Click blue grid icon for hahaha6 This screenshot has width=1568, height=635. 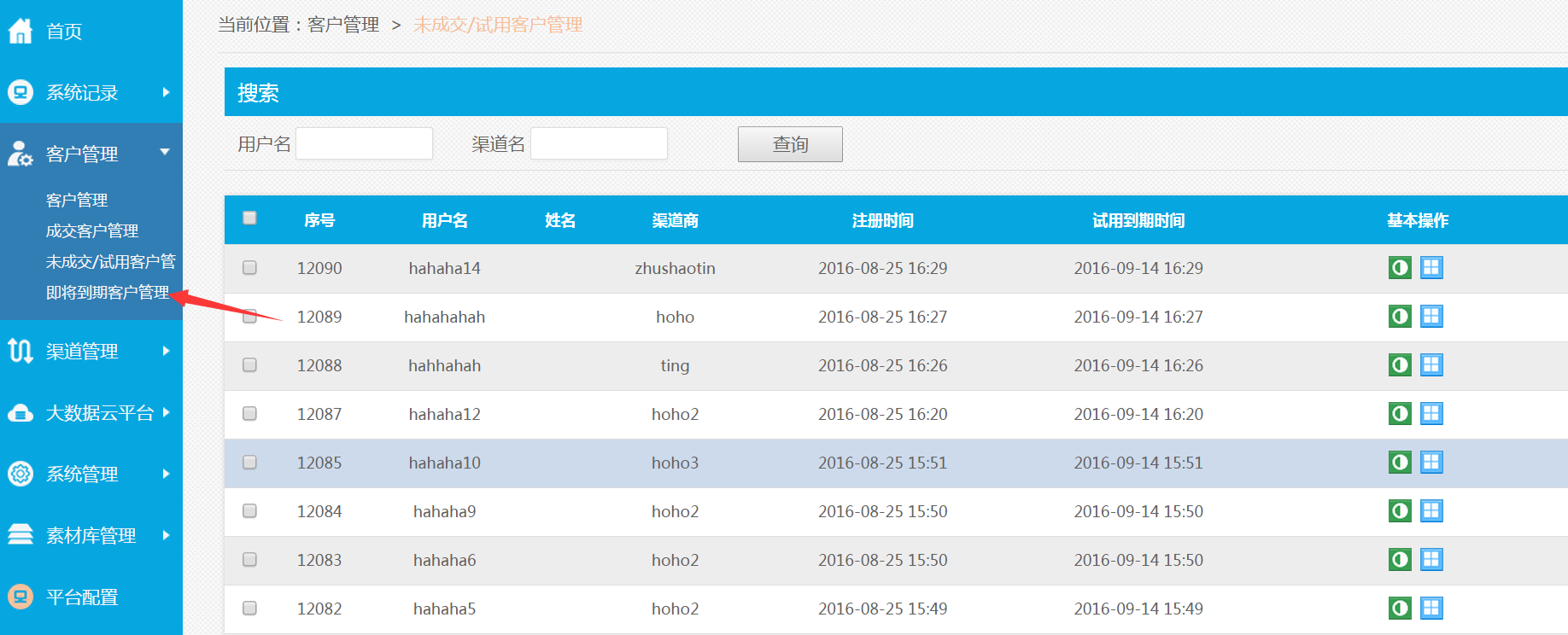1431,560
